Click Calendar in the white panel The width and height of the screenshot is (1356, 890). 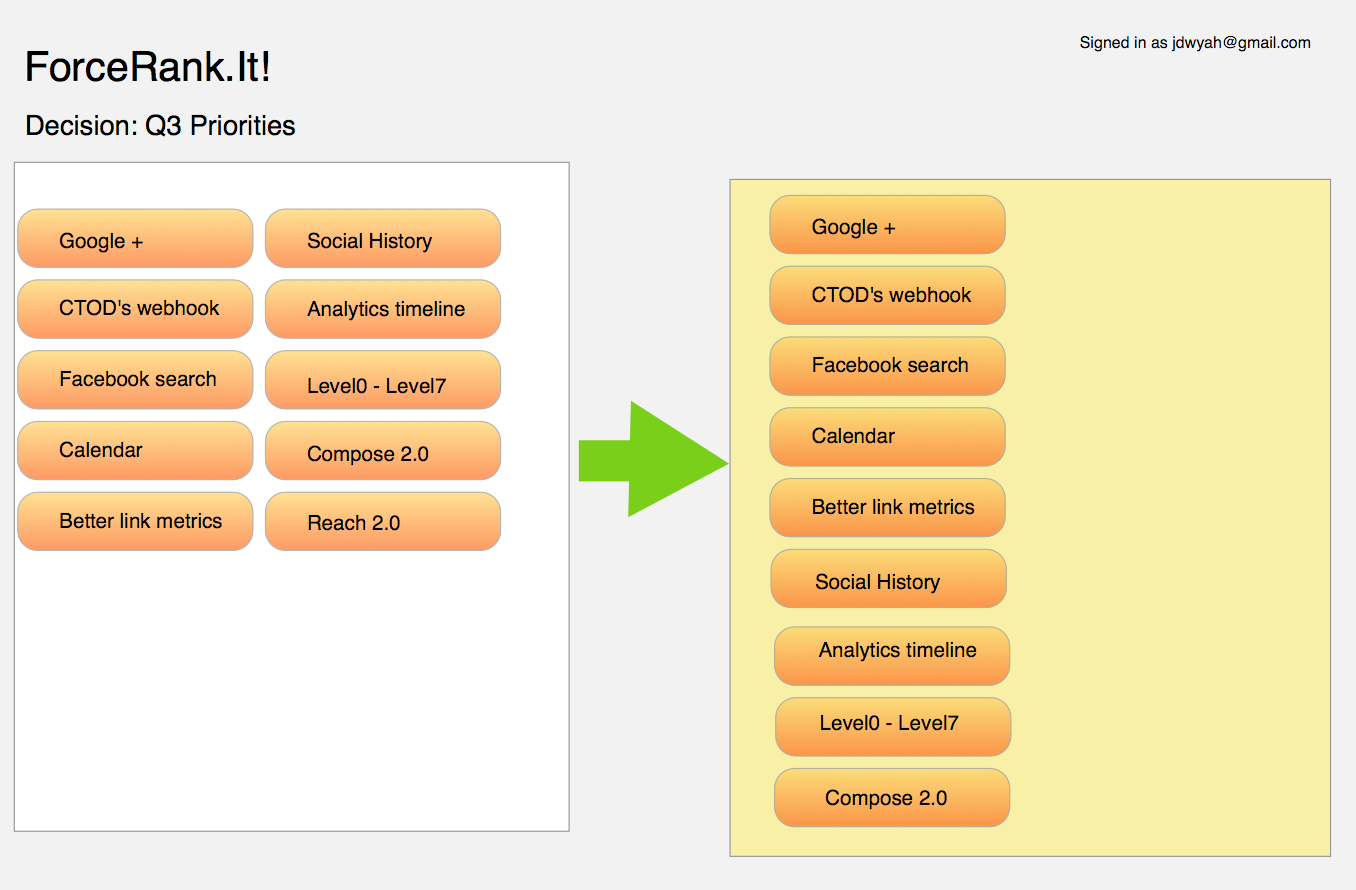tap(135, 450)
